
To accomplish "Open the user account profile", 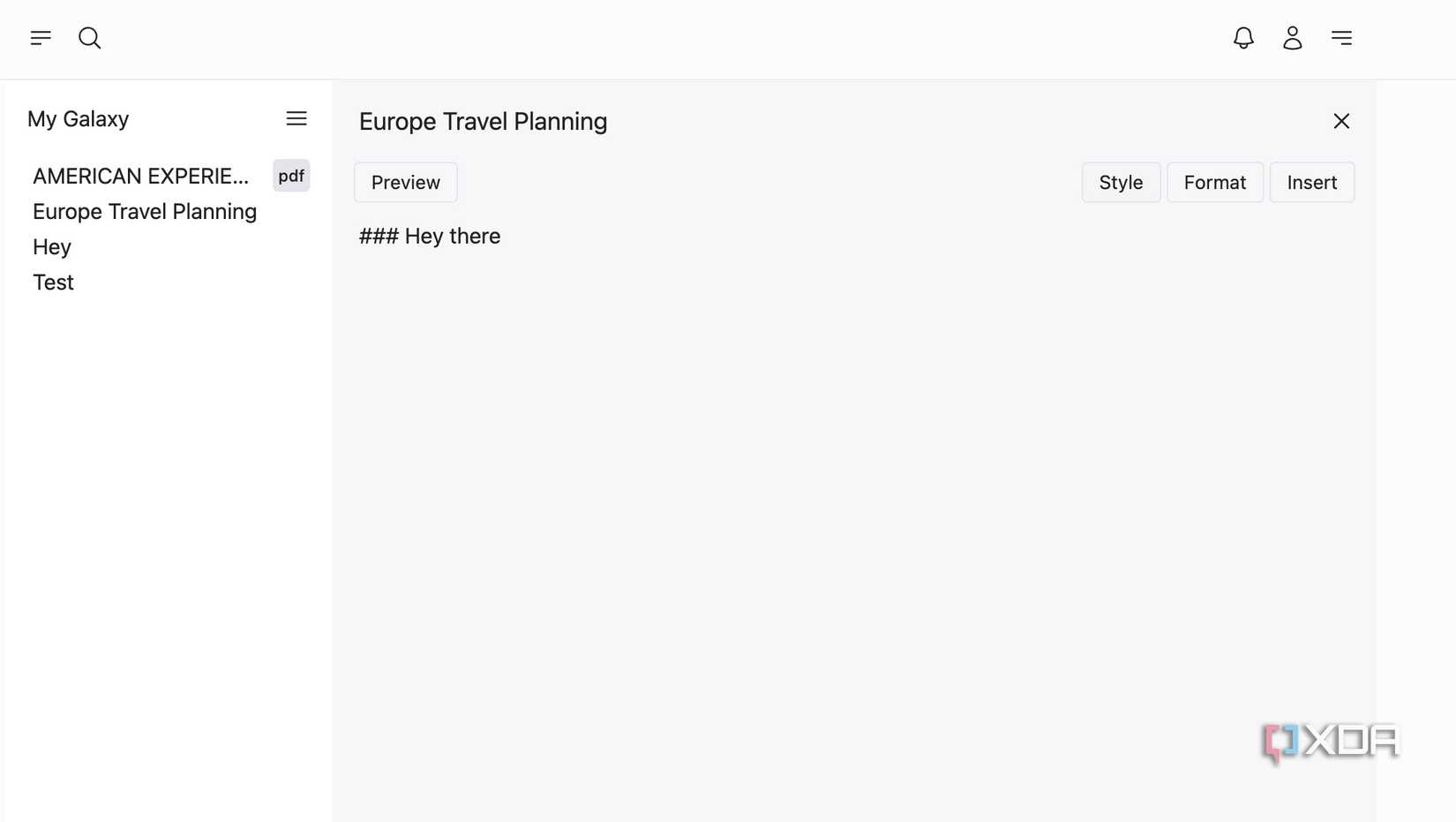I will pyautogui.click(x=1292, y=38).
